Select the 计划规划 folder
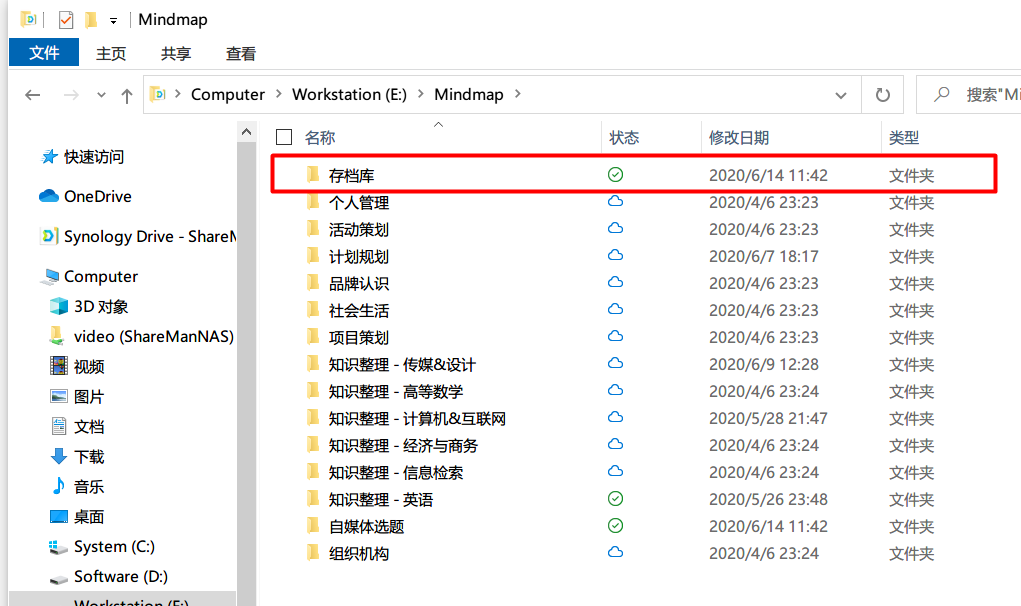The height and width of the screenshot is (606, 1021). tap(359, 257)
